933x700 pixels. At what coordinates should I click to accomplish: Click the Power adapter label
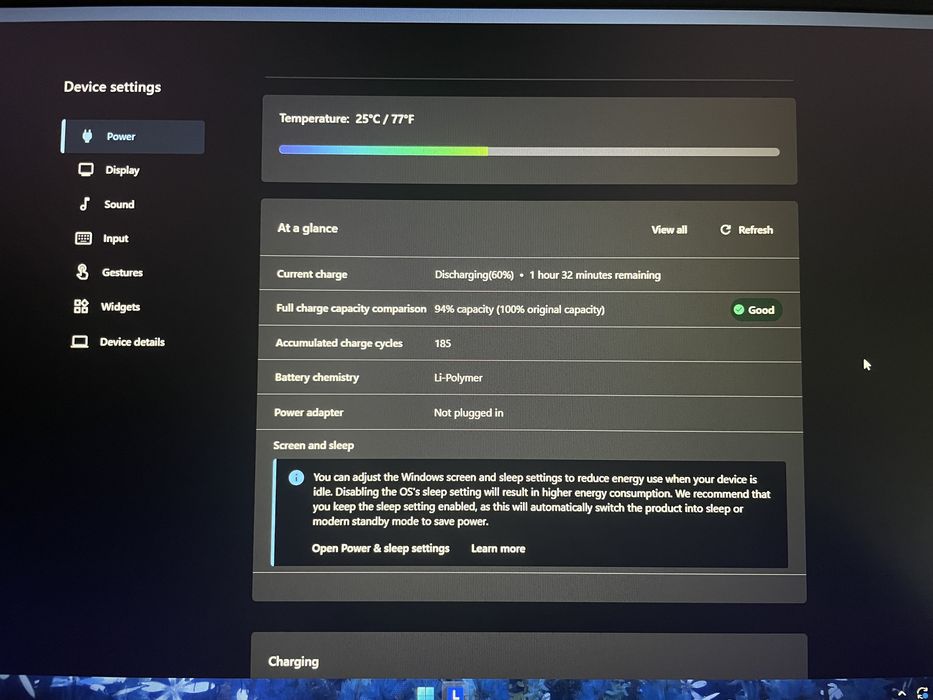point(309,412)
